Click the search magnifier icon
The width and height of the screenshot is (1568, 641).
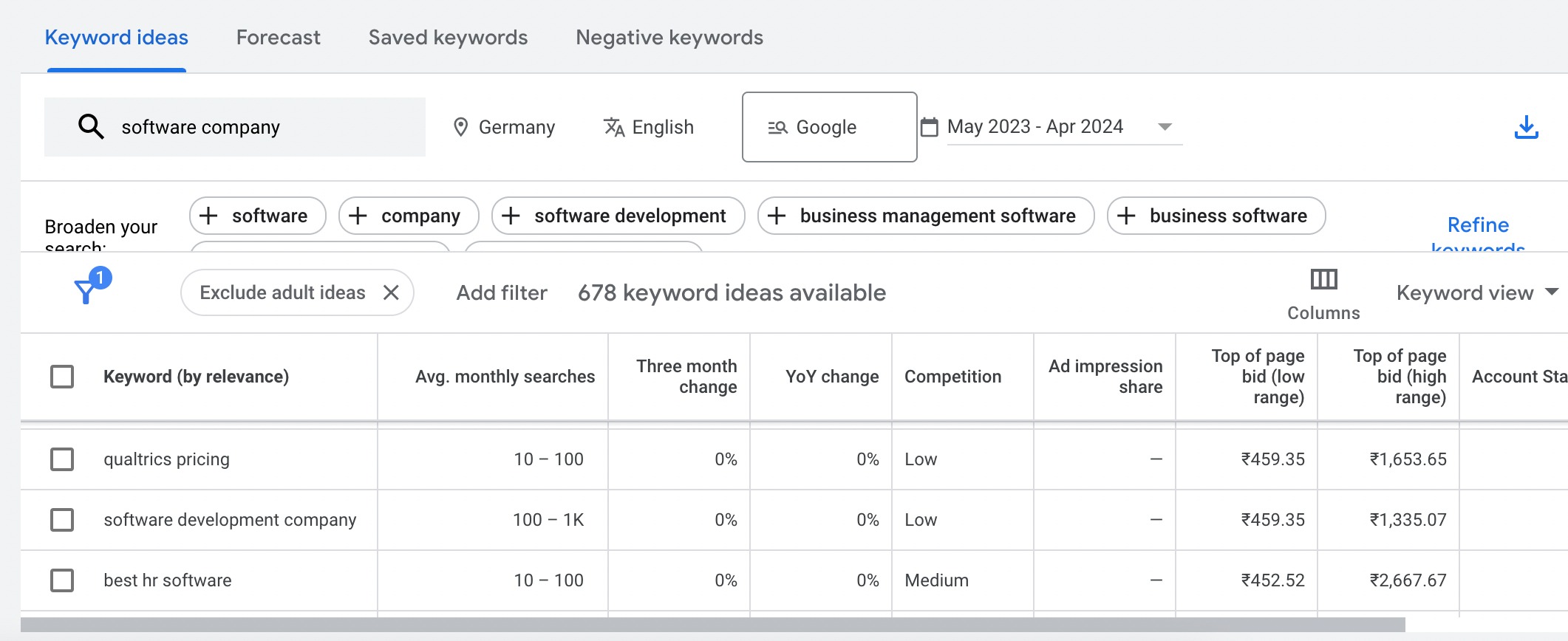point(91,126)
